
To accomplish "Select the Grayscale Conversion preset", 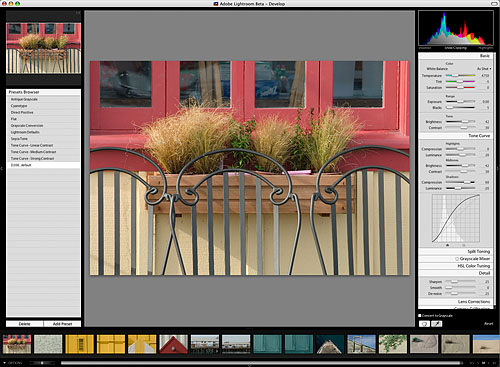I will pos(43,126).
